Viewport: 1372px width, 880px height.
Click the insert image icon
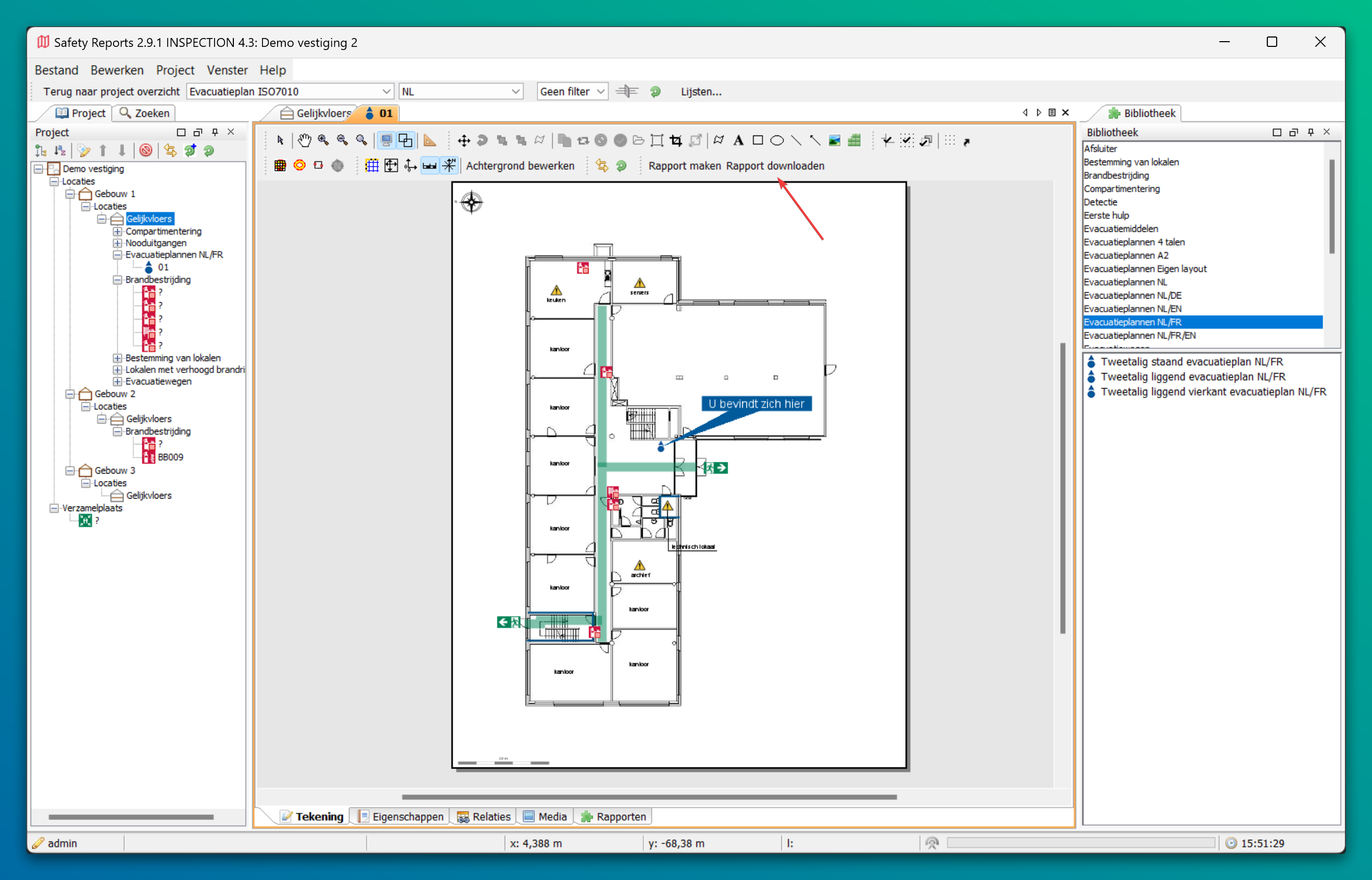[x=834, y=141]
